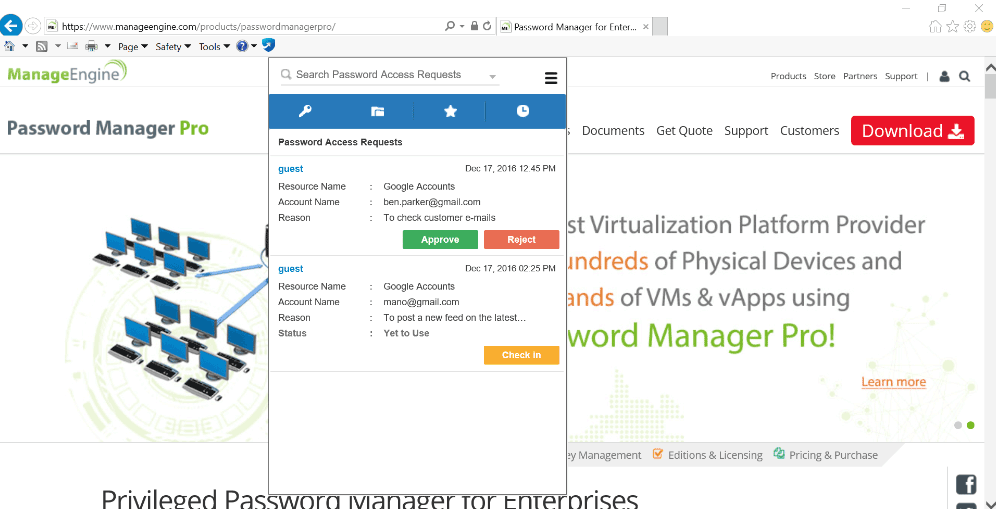
Task: Open the Products top link
Action: click(788, 76)
